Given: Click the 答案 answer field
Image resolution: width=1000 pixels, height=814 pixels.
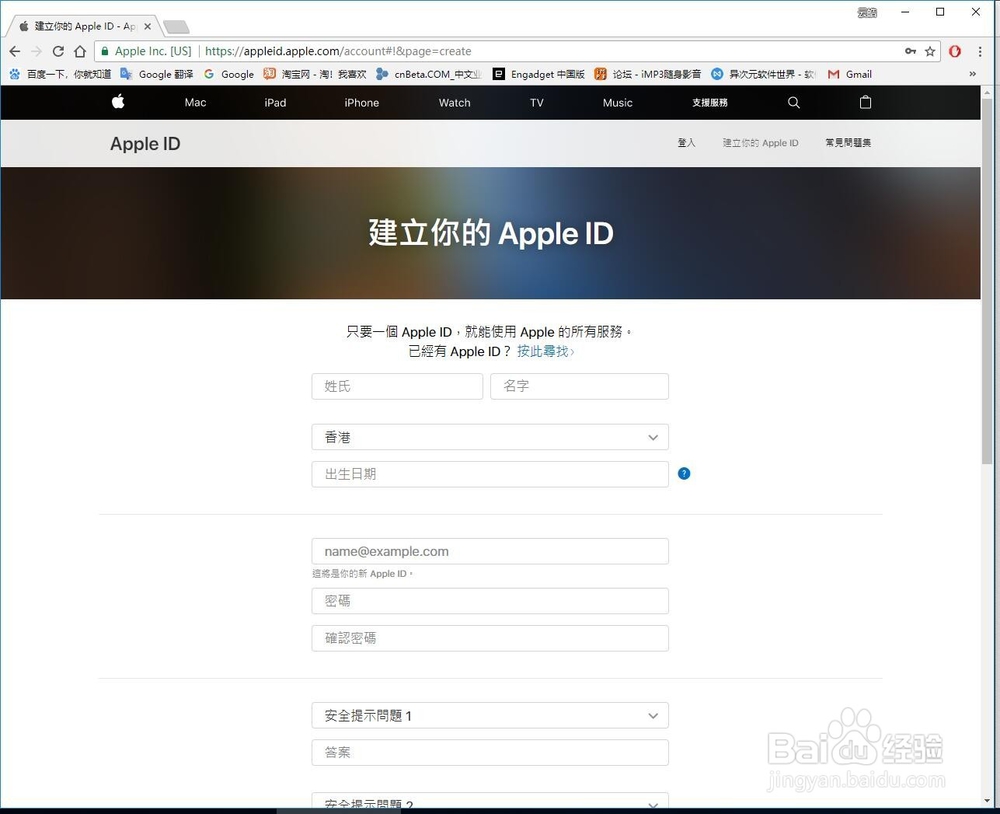Looking at the screenshot, I should 490,753.
